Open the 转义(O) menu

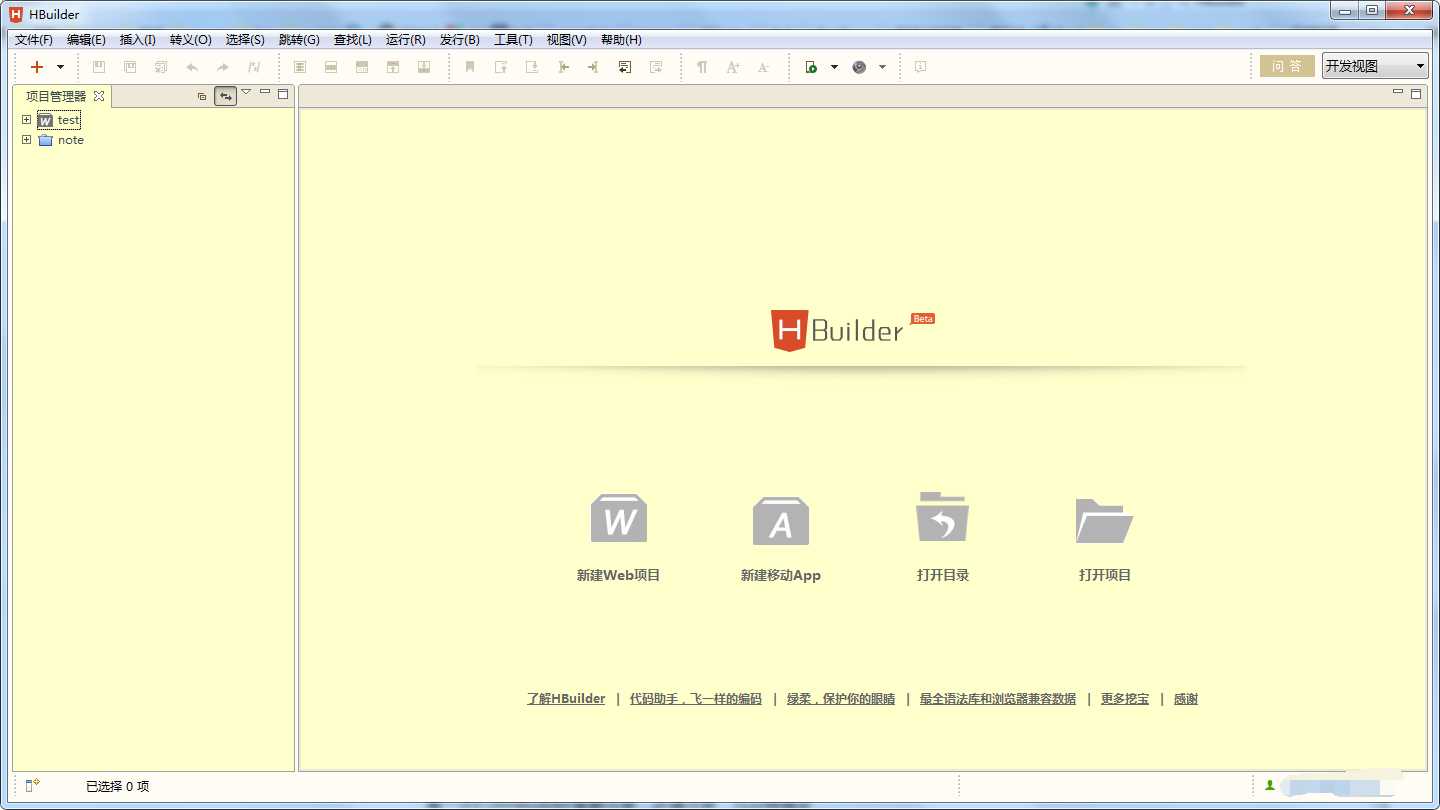(x=191, y=40)
